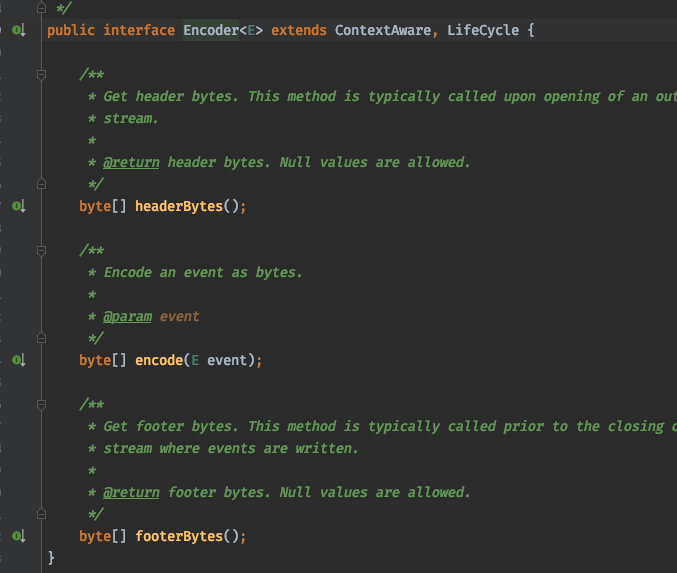Click 'byte' return type of headerBytes
The image size is (677, 573).
pos(95,206)
